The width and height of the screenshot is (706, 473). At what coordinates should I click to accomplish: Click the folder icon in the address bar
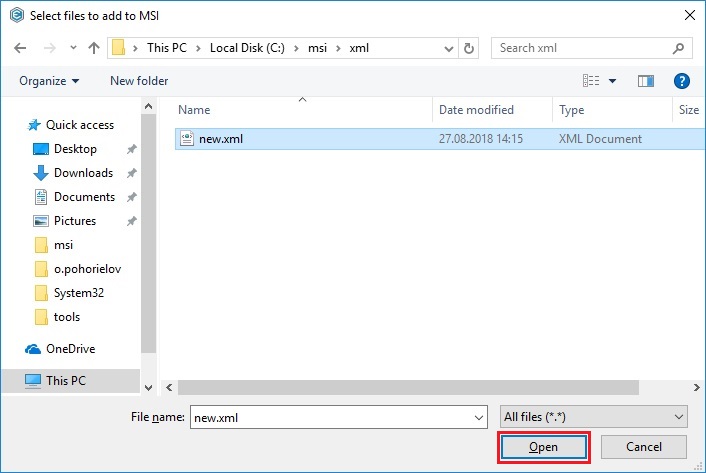118,48
